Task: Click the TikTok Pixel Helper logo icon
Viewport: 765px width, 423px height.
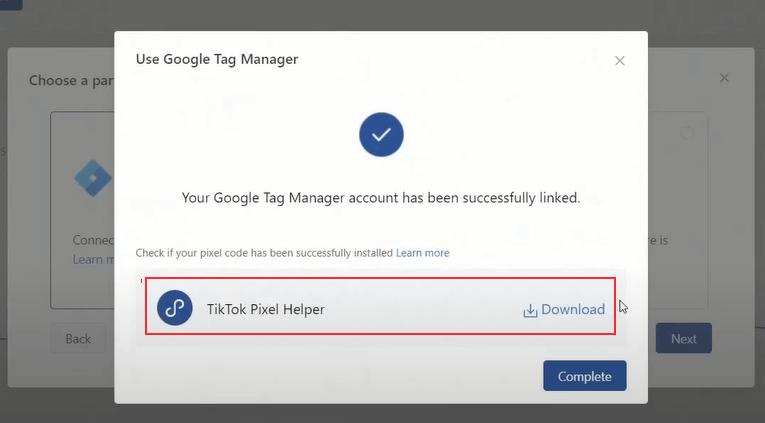Action: tap(175, 309)
